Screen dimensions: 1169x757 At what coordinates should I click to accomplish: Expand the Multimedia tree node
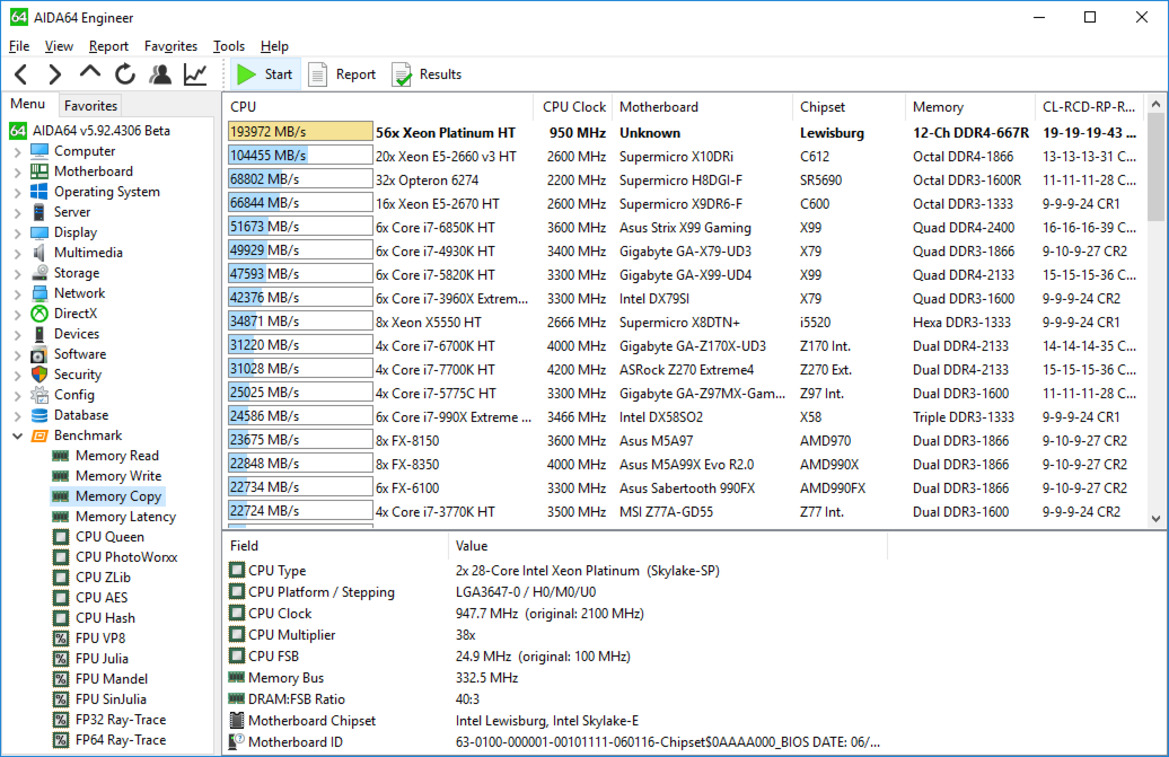[x=18, y=253]
